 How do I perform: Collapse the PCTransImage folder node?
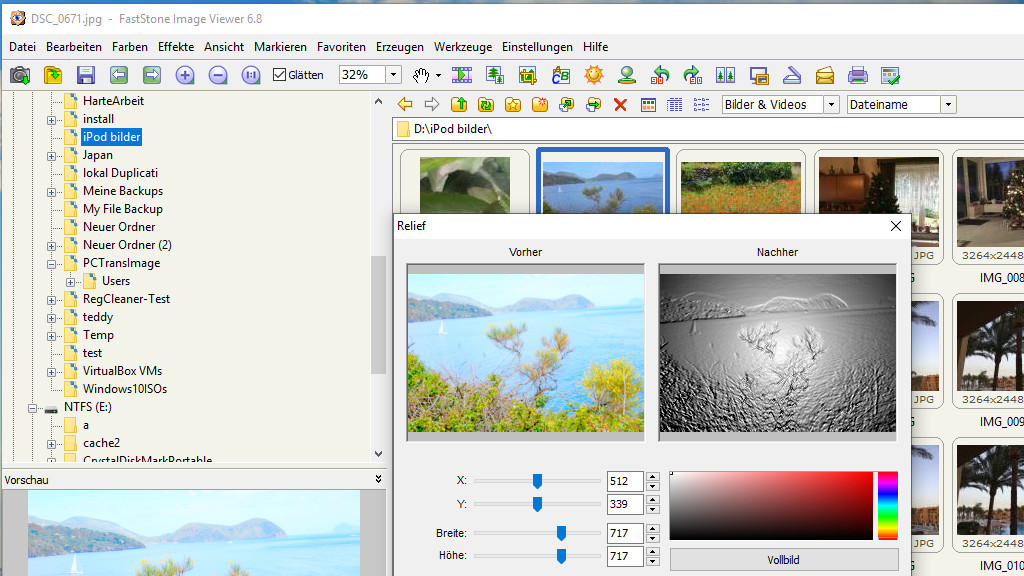click(x=52, y=264)
